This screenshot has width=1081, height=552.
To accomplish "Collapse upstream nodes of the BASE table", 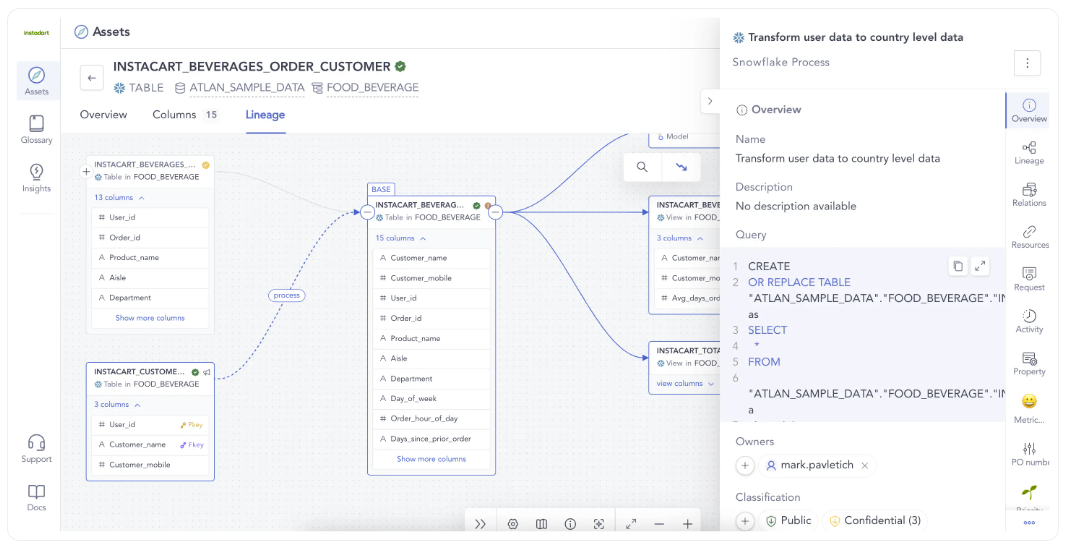I will [368, 212].
